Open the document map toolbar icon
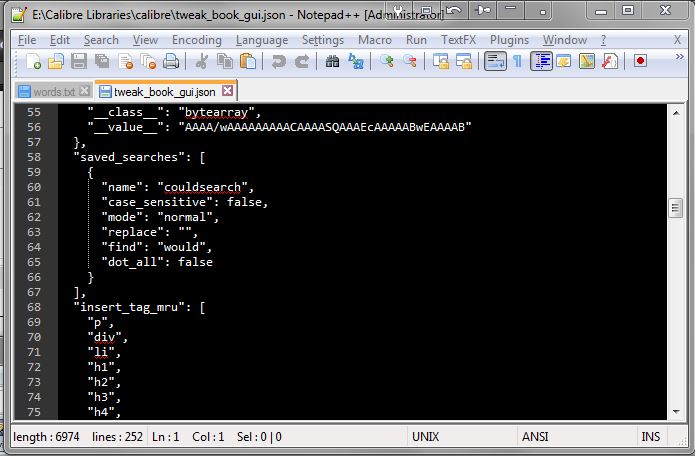 pyautogui.click(x=587, y=61)
